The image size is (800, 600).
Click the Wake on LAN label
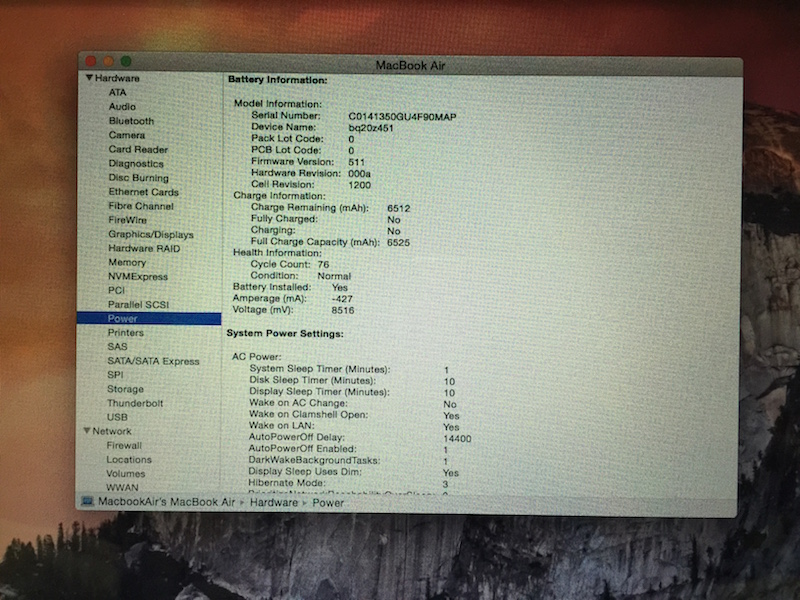[282, 426]
